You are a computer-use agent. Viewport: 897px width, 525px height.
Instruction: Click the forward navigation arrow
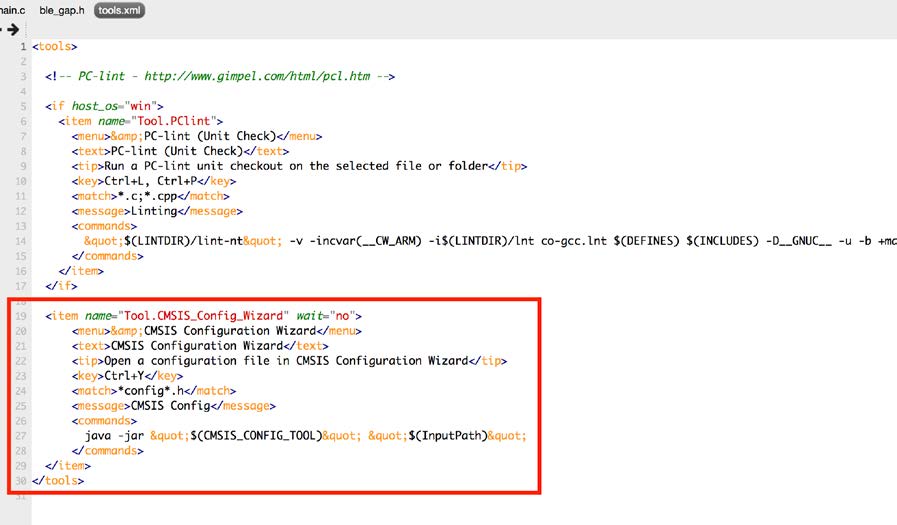(13, 29)
